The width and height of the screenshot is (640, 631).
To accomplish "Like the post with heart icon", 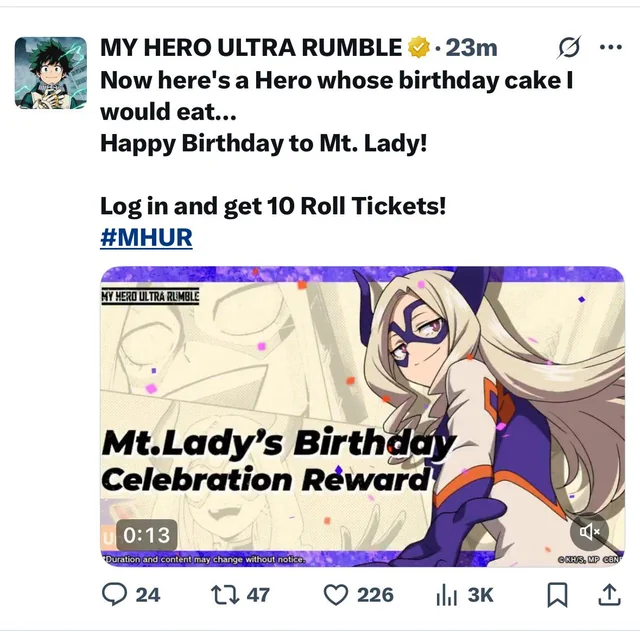I will 336,595.
